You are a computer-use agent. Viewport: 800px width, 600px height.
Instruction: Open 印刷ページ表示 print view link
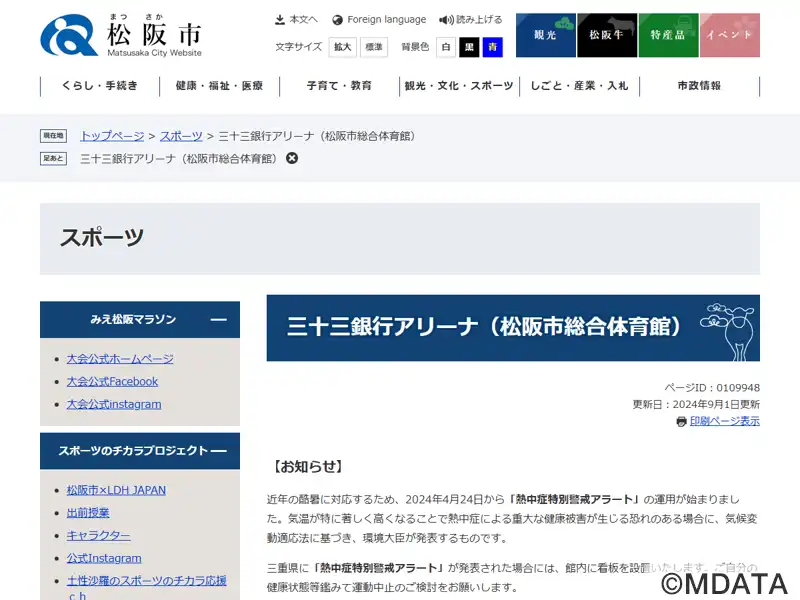(724, 421)
